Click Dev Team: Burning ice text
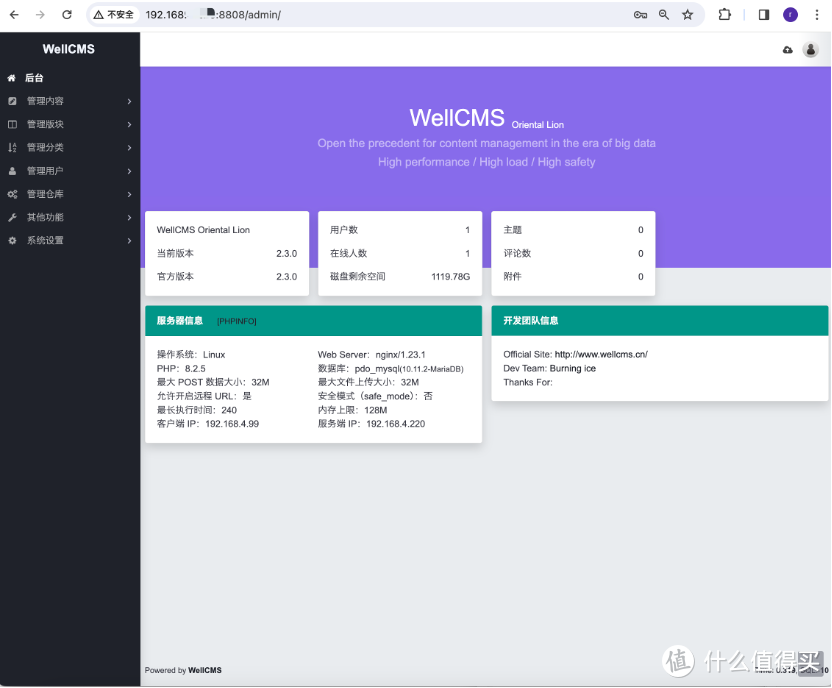The height and width of the screenshot is (688, 832). point(550,368)
